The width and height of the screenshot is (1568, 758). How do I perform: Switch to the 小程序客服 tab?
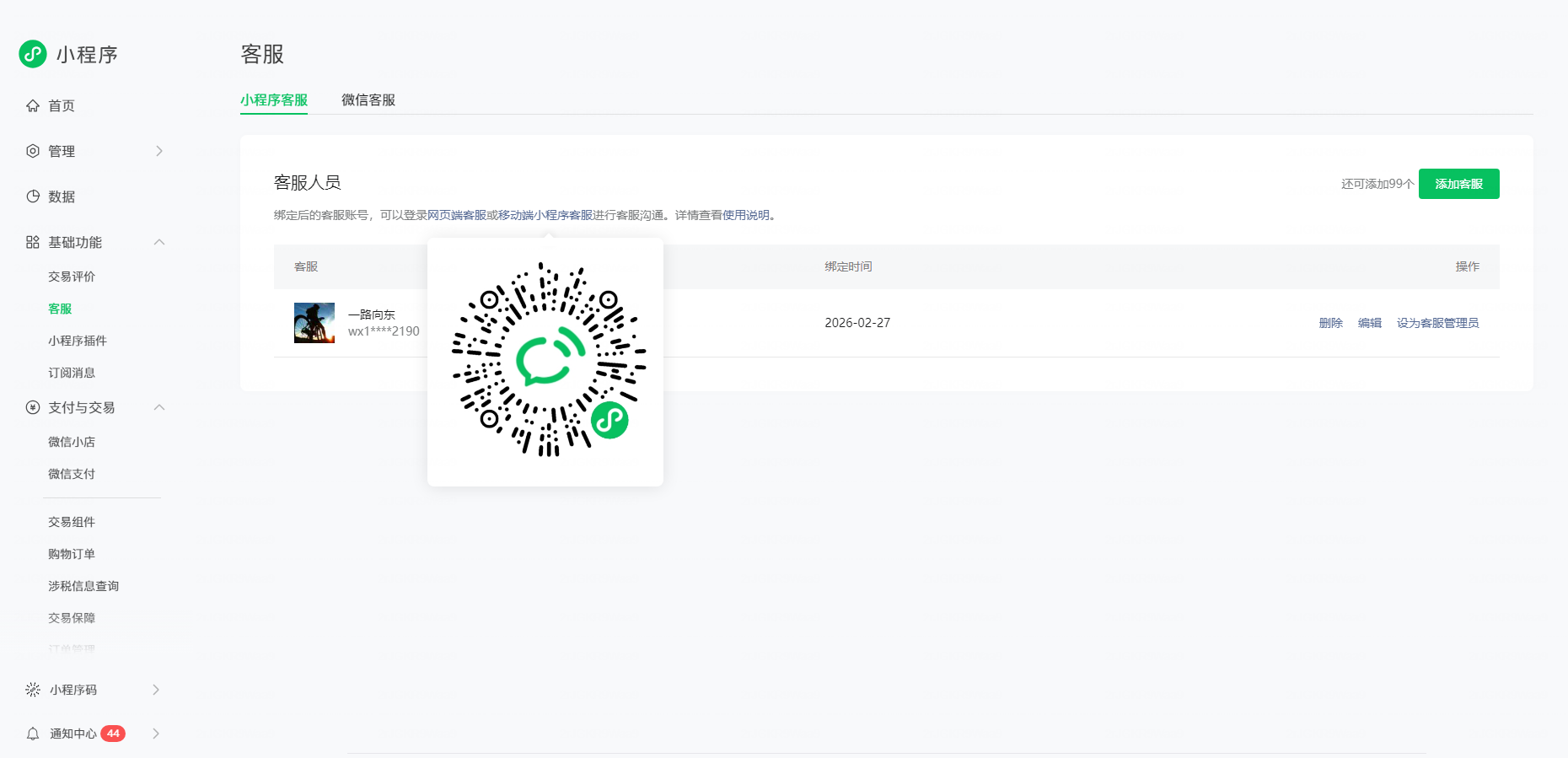pyautogui.click(x=274, y=100)
